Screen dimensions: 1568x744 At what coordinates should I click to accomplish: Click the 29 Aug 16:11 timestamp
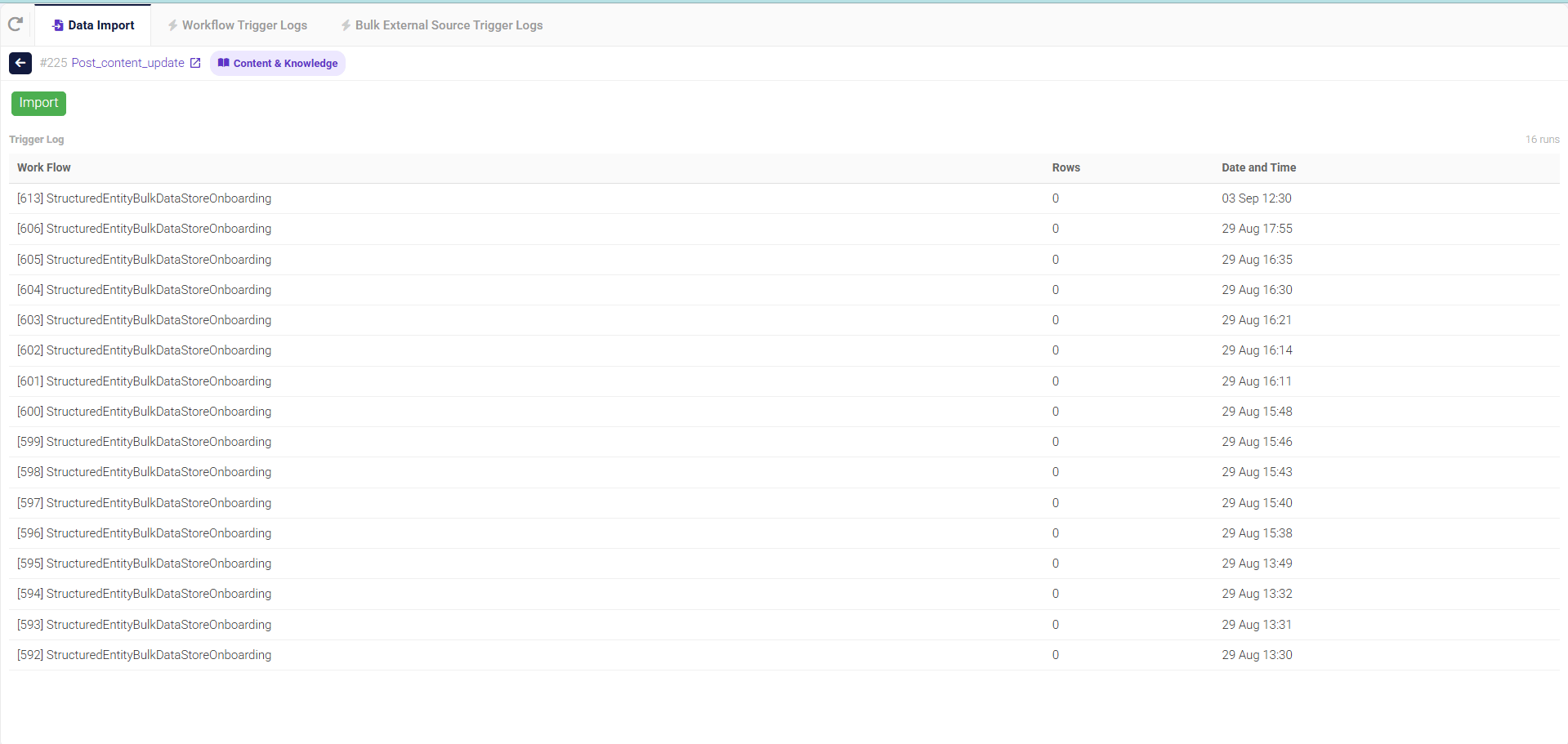pyautogui.click(x=1257, y=381)
